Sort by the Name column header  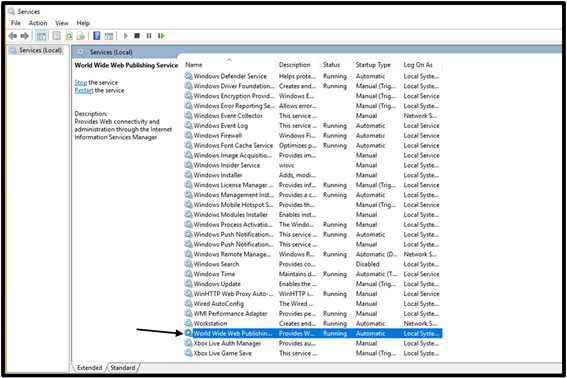229,65
